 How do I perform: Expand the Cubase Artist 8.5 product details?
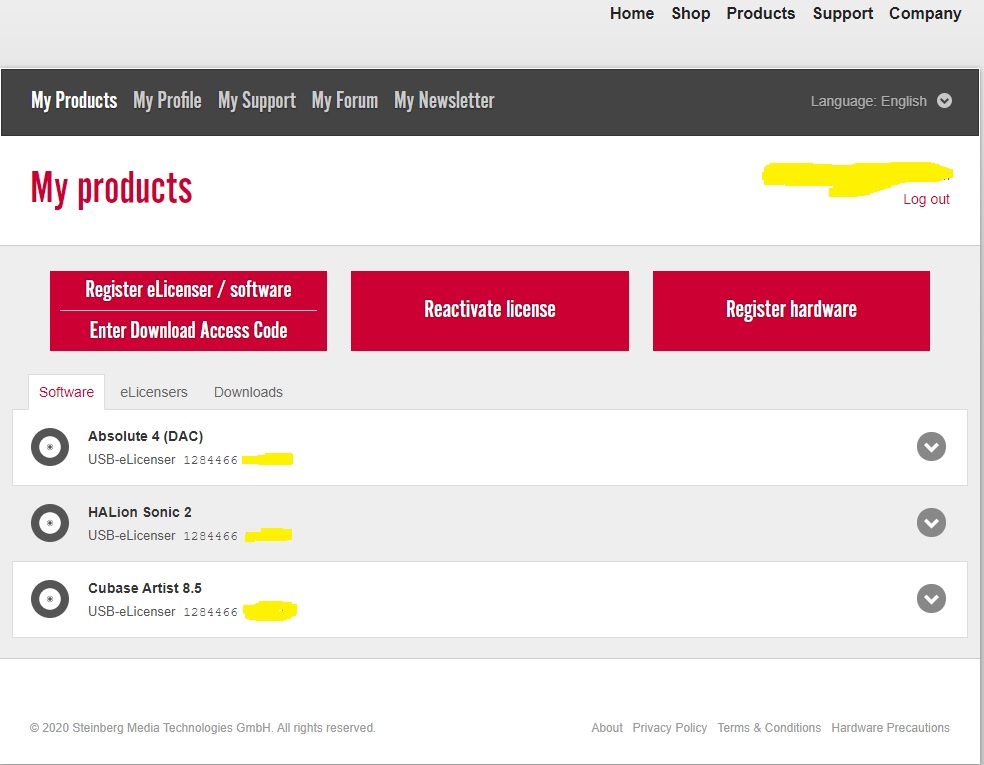coord(931,599)
